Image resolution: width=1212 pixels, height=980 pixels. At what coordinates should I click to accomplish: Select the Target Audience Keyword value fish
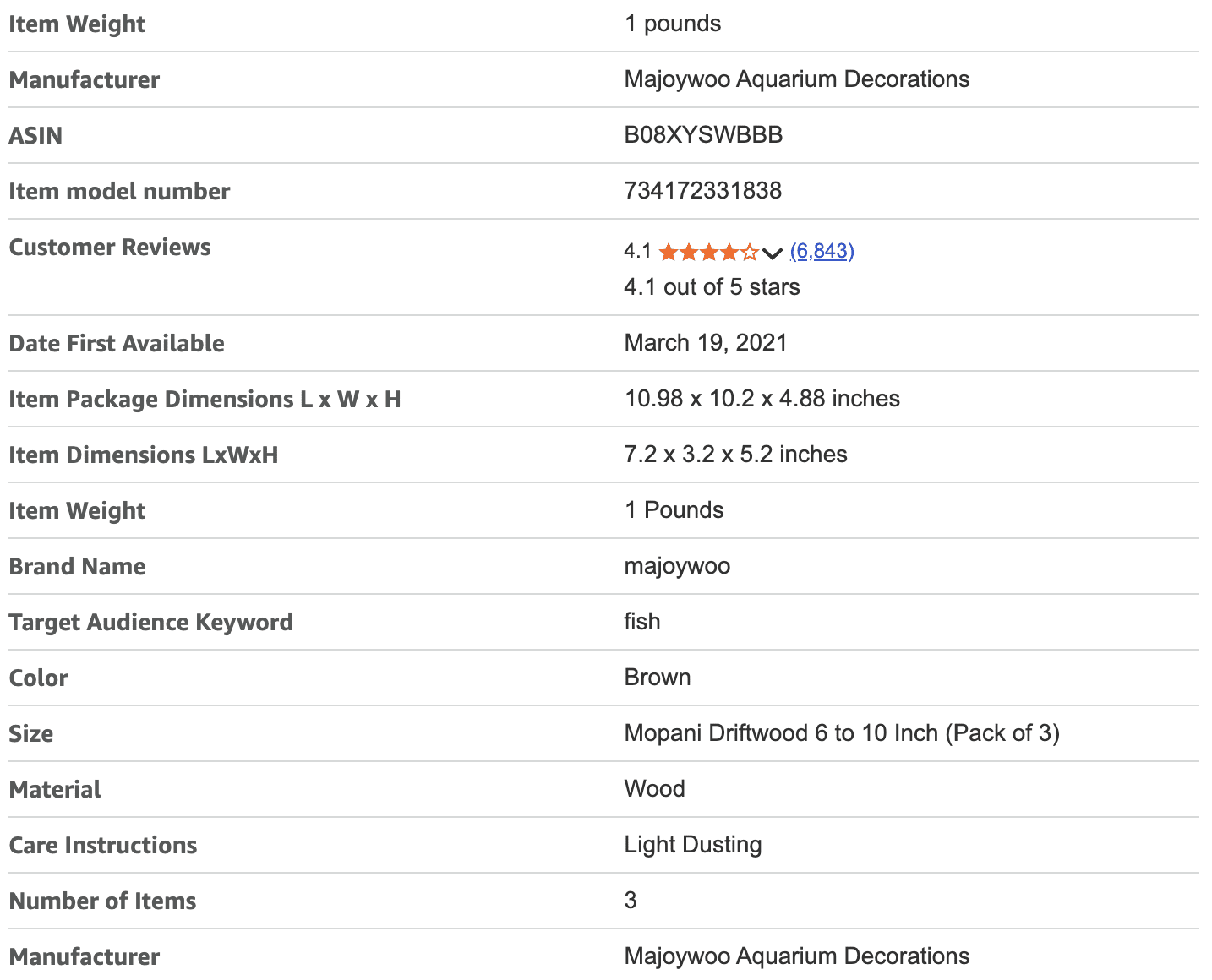point(642,622)
